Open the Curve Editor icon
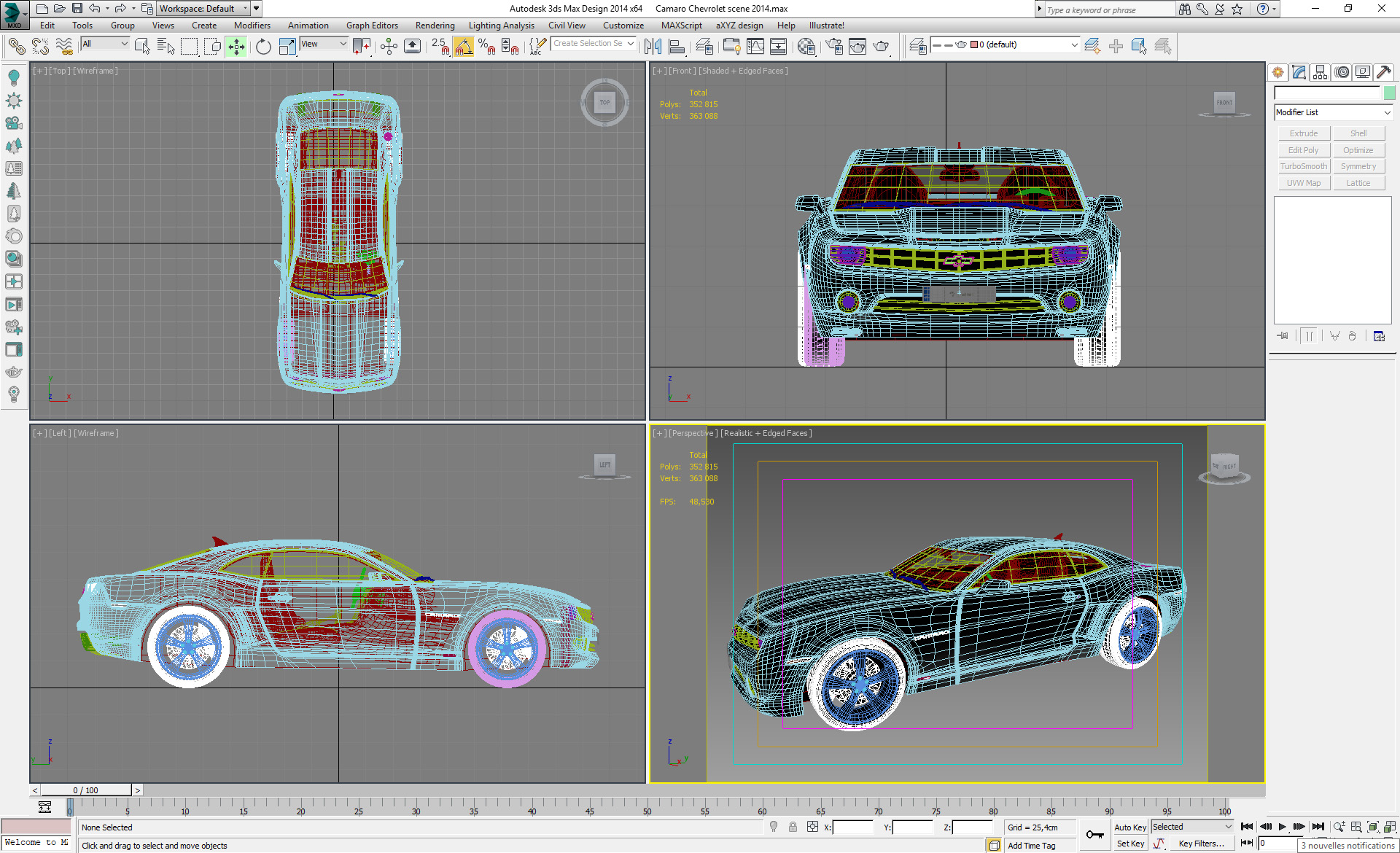This screenshot has height=853, width=1400. 755,46
